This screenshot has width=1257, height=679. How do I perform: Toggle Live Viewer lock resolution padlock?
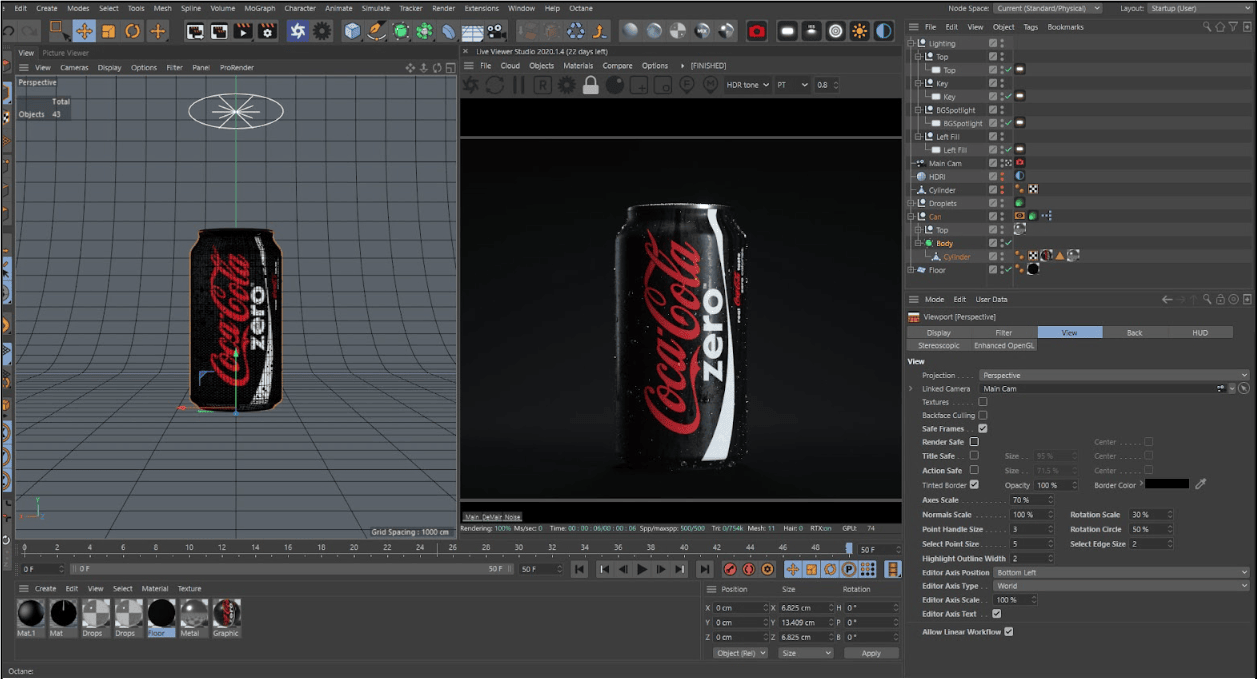coord(590,85)
